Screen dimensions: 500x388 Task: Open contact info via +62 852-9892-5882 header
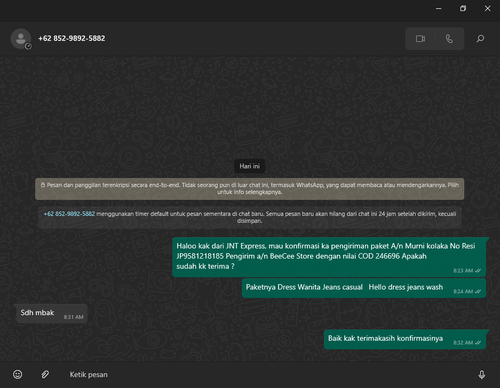click(x=72, y=38)
